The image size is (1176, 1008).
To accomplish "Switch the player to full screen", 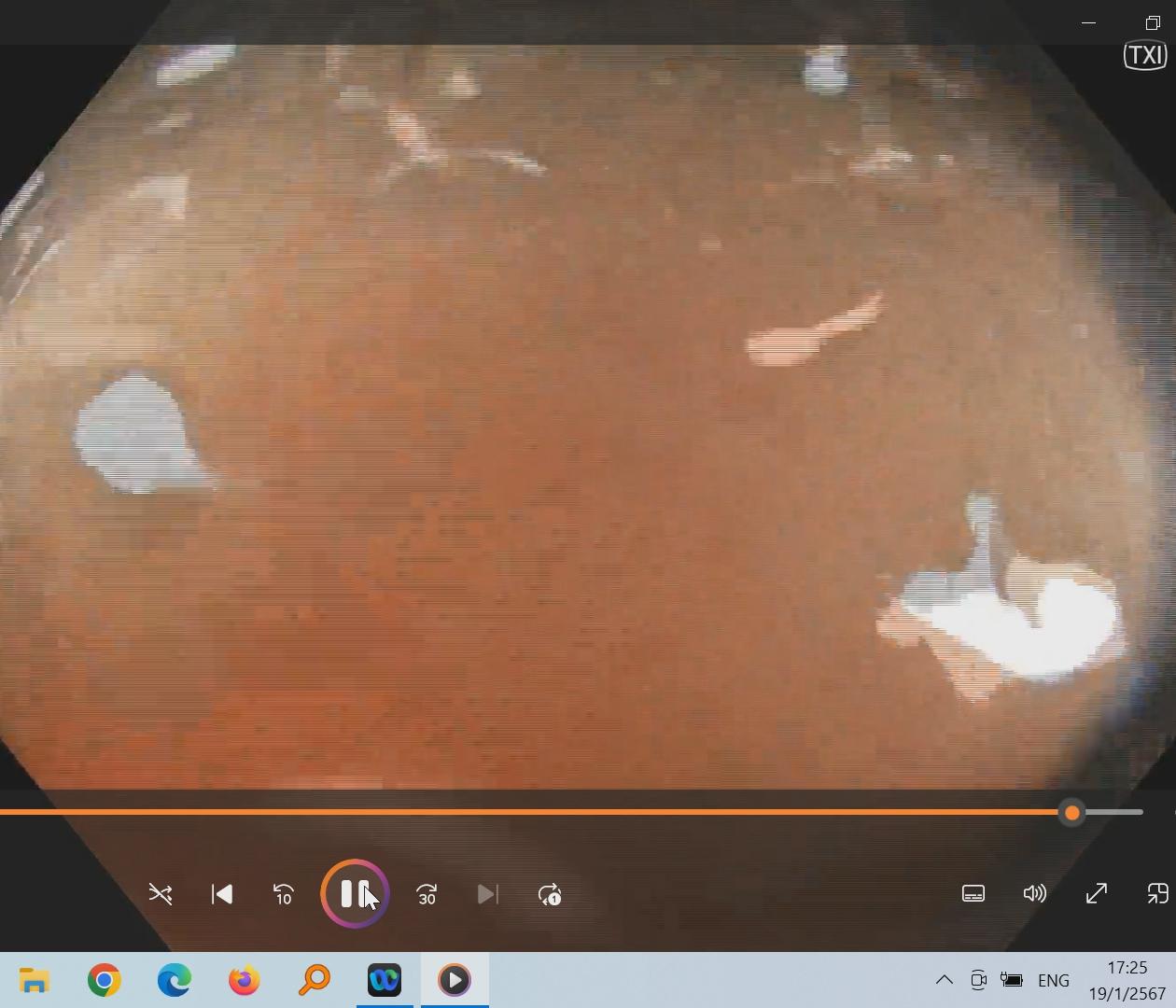I will click(1097, 893).
